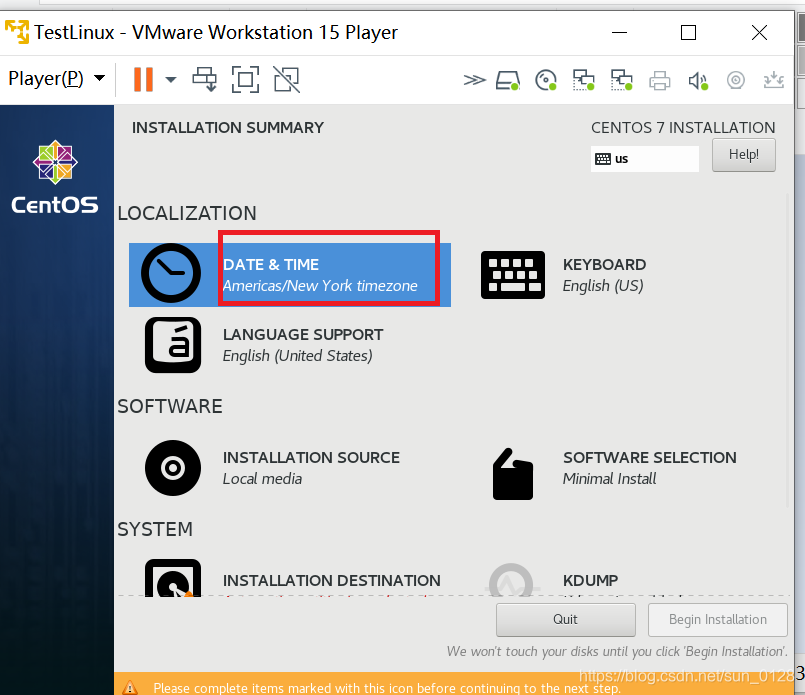Maximize the VMware Player window

pos(688,32)
